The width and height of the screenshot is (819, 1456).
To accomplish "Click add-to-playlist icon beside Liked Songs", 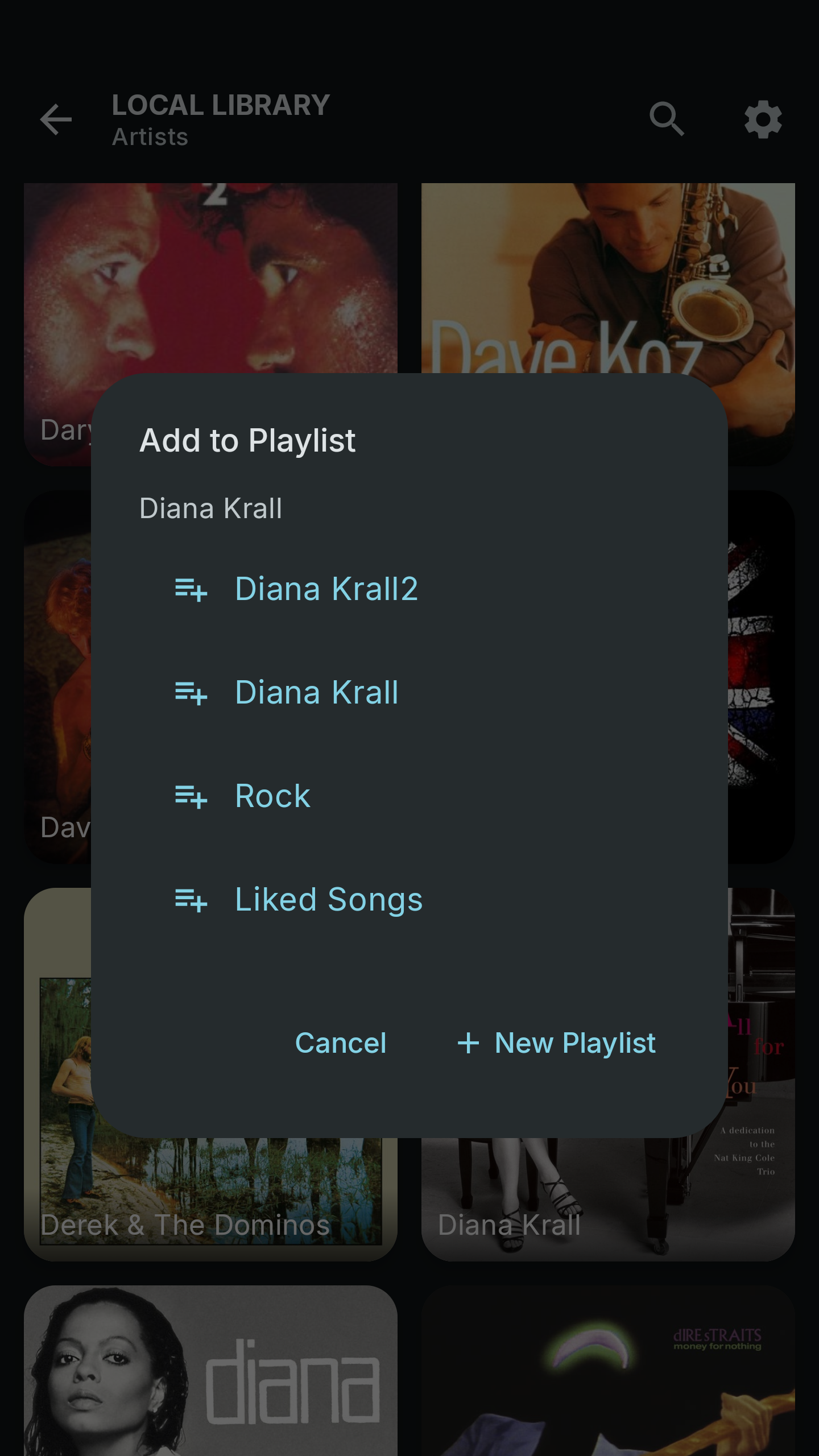I will pyautogui.click(x=191, y=900).
